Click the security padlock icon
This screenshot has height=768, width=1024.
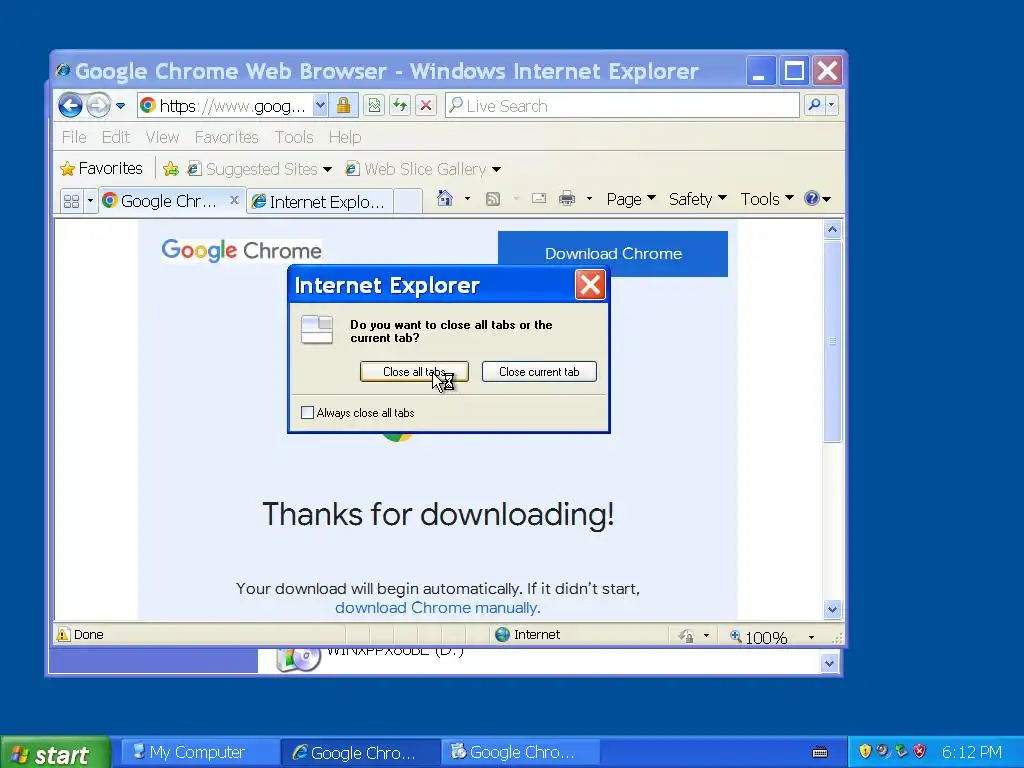click(344, 106)
